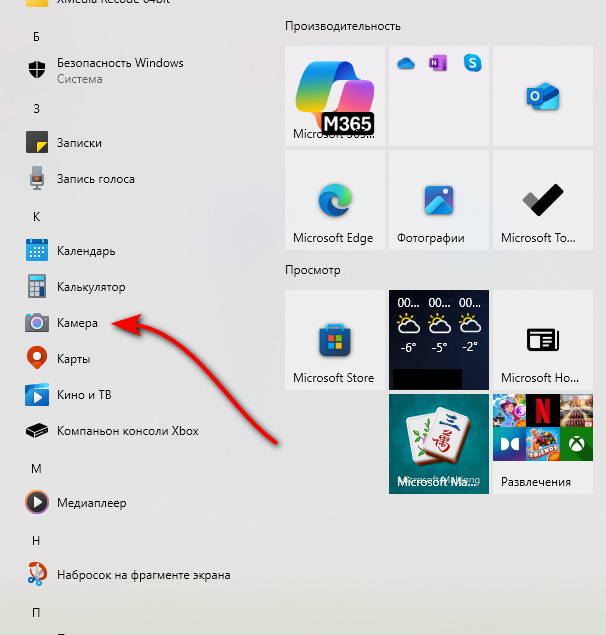Click the Xbox icon in Entertainment folder
The width and height of the screenshot is (606, 635).
click(x=576, y=444)
